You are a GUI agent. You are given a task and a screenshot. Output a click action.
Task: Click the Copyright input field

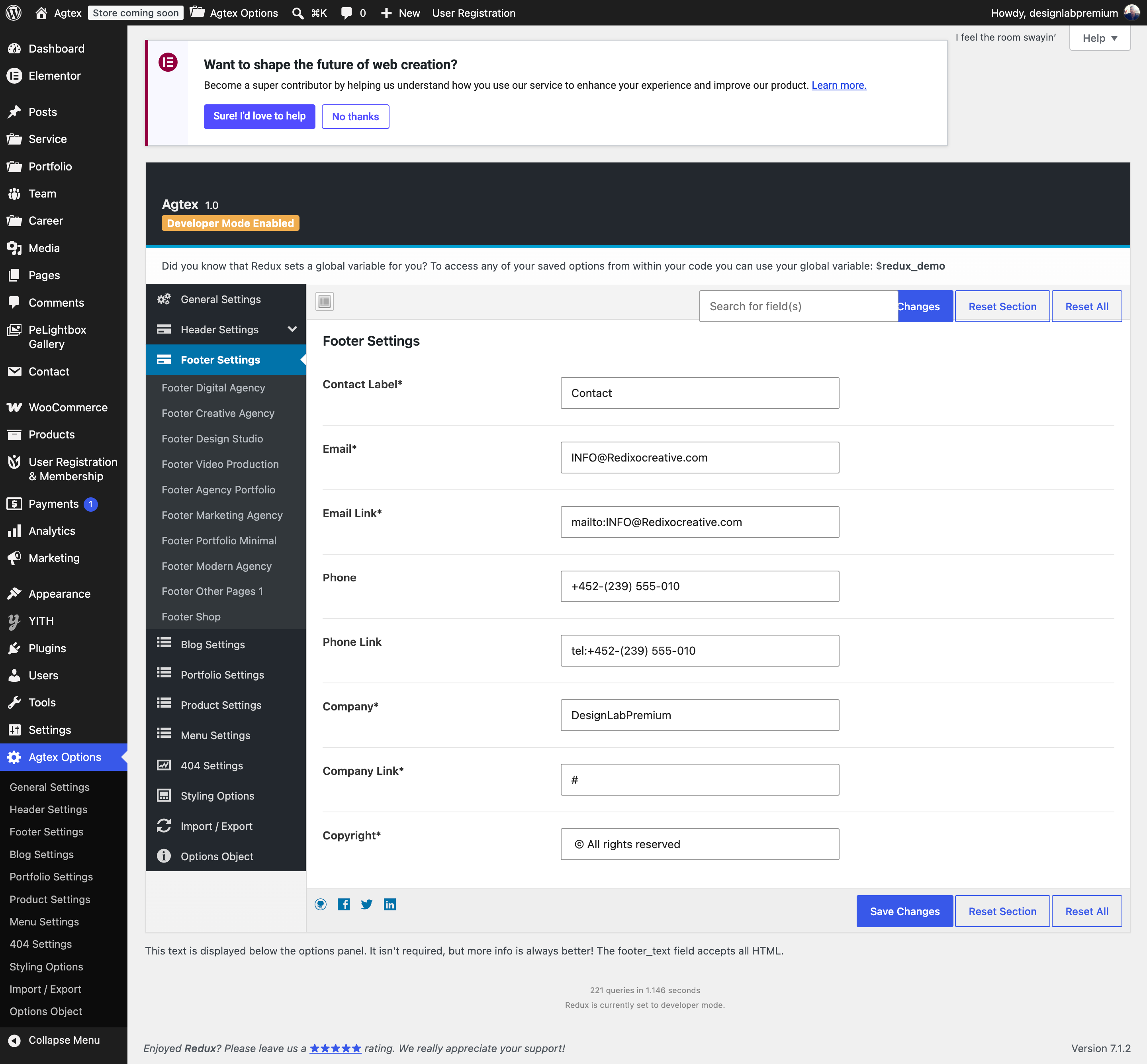click(x=700, y=844)
